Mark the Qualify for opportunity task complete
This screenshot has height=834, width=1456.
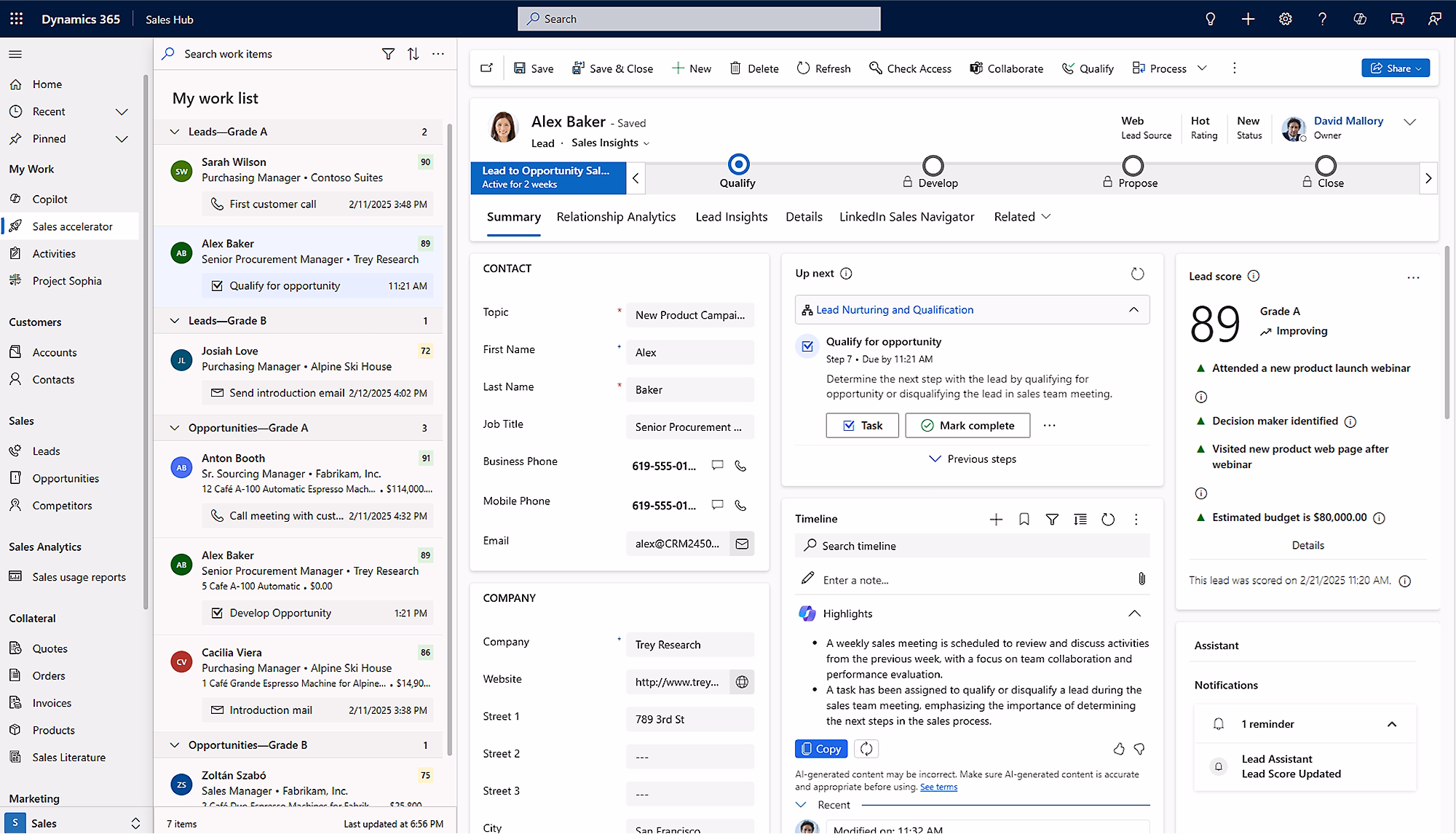(x=967, y=425)
